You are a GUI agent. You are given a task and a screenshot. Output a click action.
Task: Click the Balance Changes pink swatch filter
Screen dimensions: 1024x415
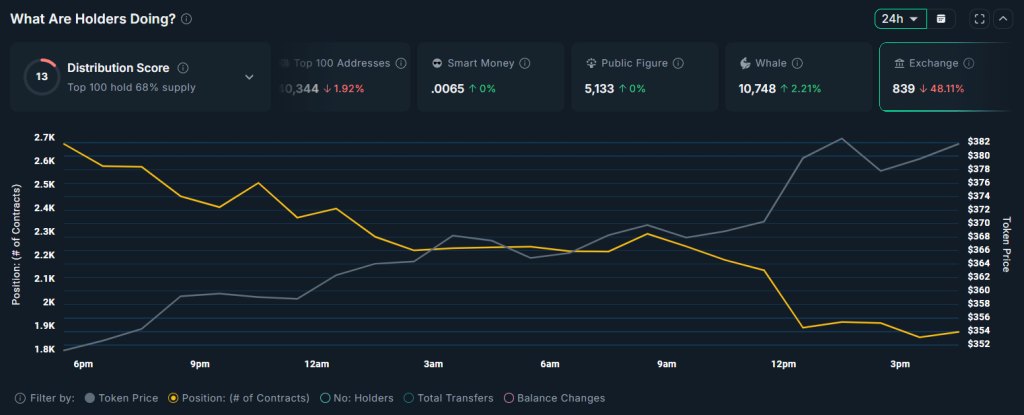(508, 398)
